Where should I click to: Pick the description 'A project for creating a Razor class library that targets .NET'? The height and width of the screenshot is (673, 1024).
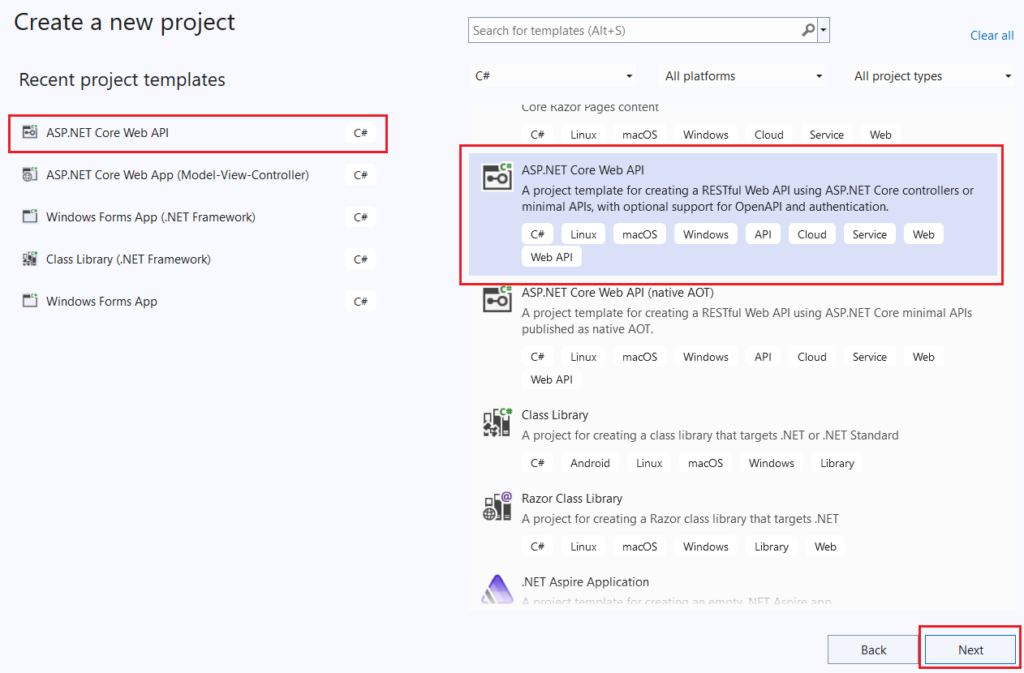pyautogui.click(x=680, y=519)
